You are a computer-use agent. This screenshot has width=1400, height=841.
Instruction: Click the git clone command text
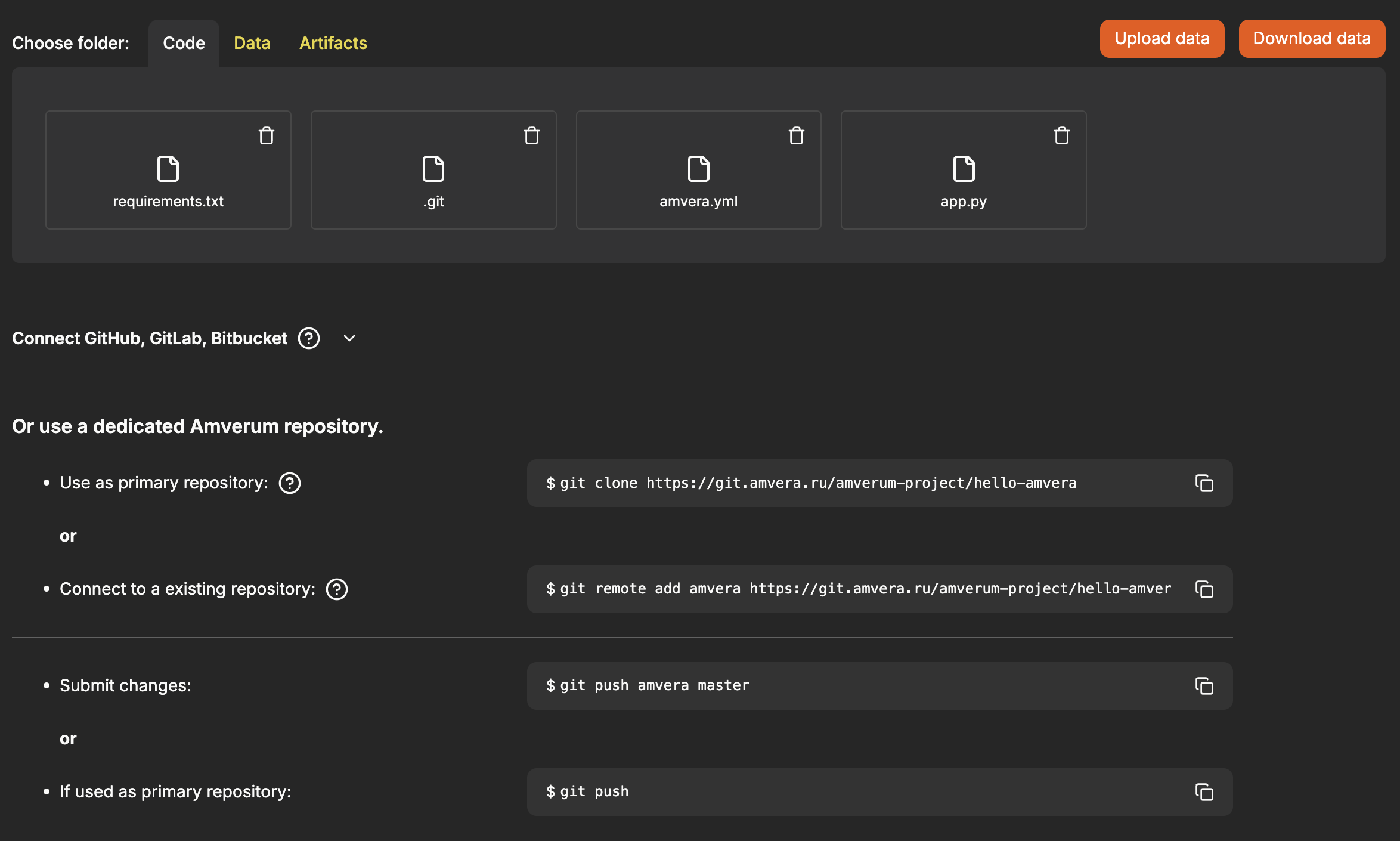point(811,483)
